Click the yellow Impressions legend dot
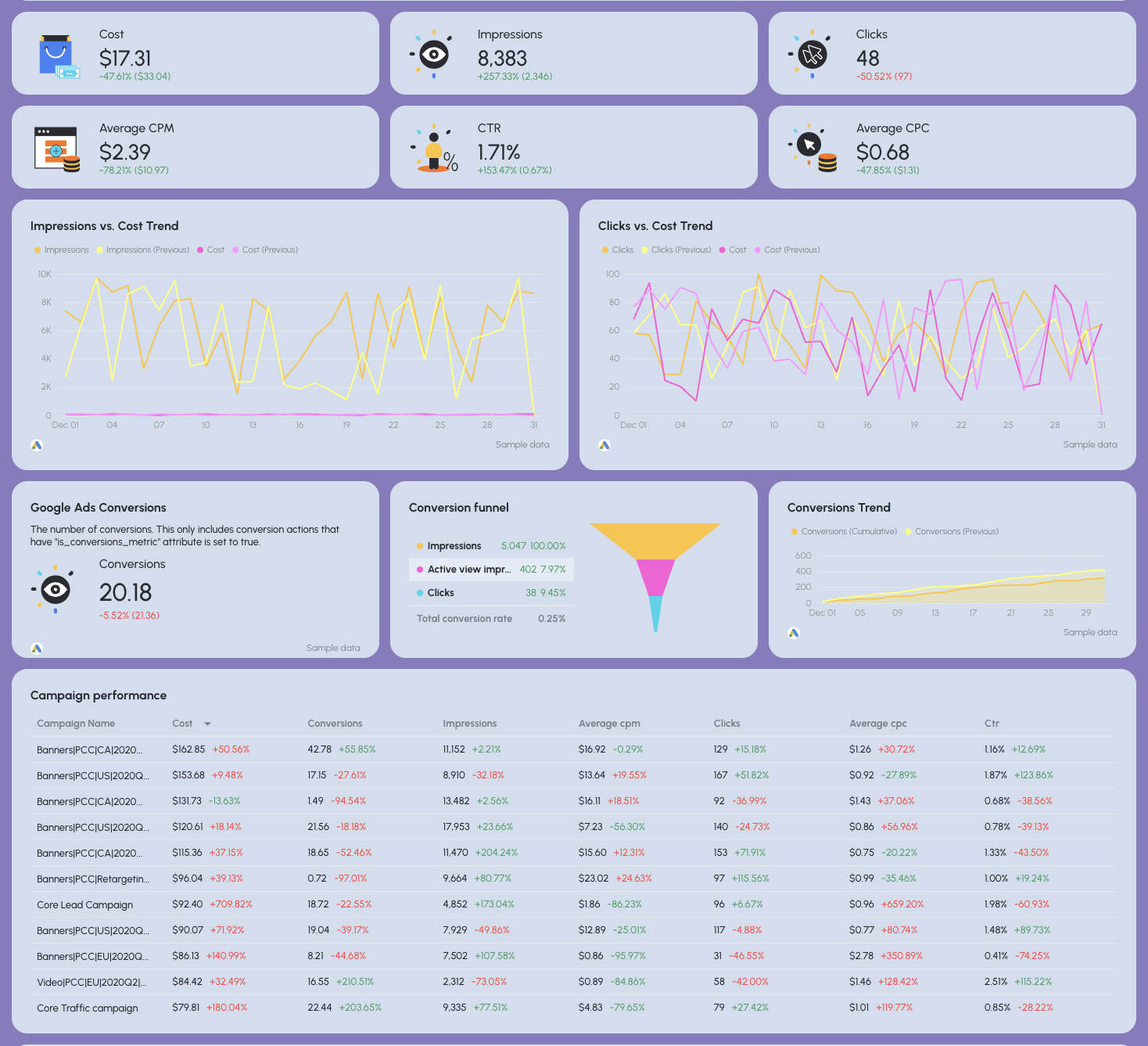 (x=37, y=250)
